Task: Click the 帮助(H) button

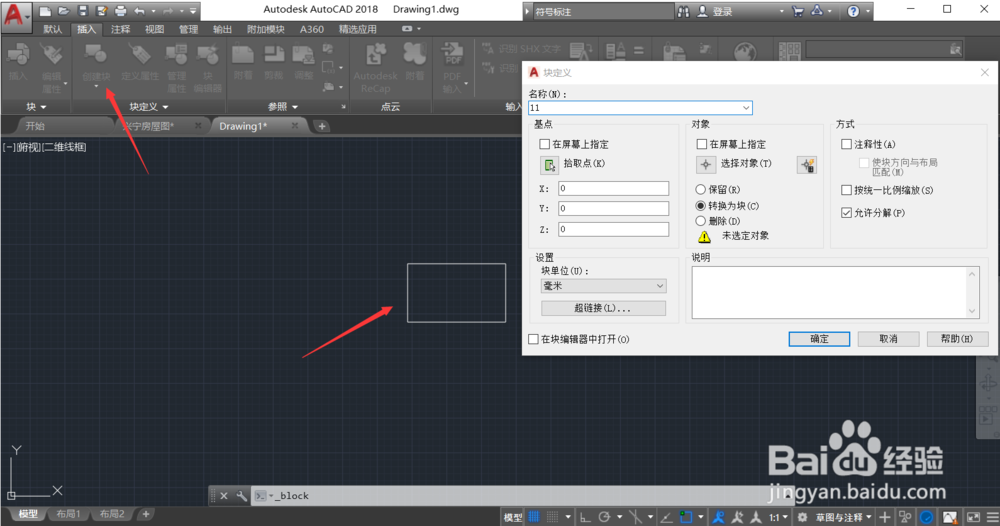Action: (x=957, y=339)
